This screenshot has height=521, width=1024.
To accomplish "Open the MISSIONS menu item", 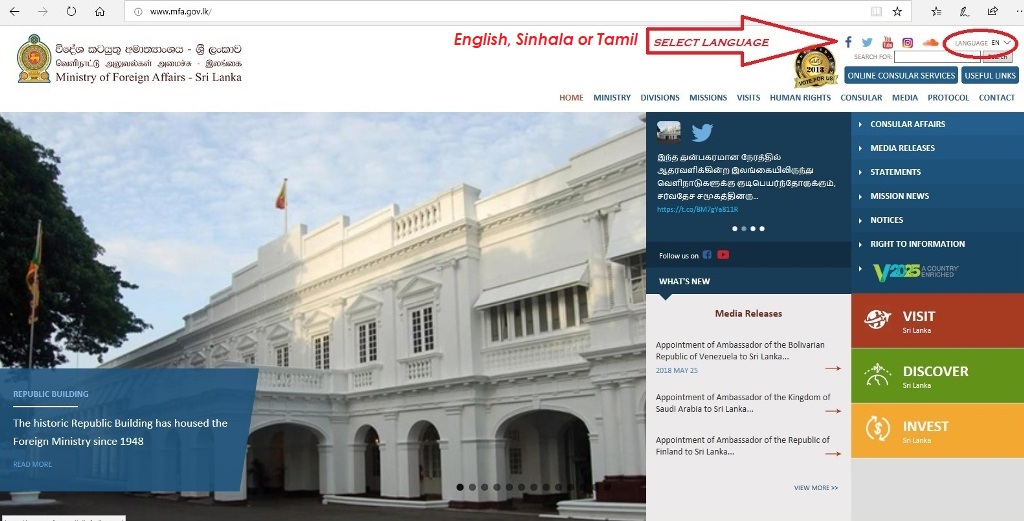I will pos(708,98).
